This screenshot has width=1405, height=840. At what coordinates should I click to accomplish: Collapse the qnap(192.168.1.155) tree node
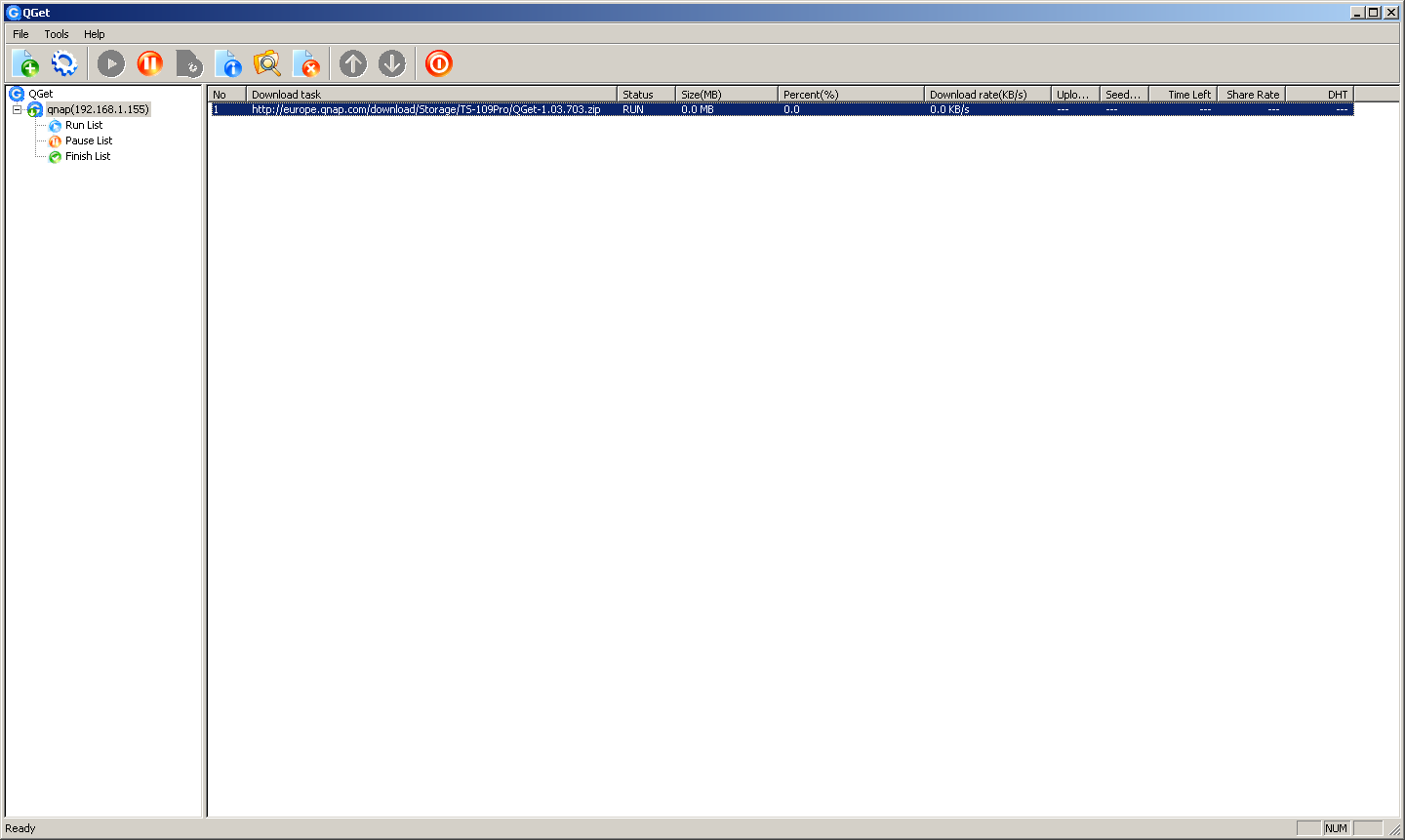[x=17, y=109]
